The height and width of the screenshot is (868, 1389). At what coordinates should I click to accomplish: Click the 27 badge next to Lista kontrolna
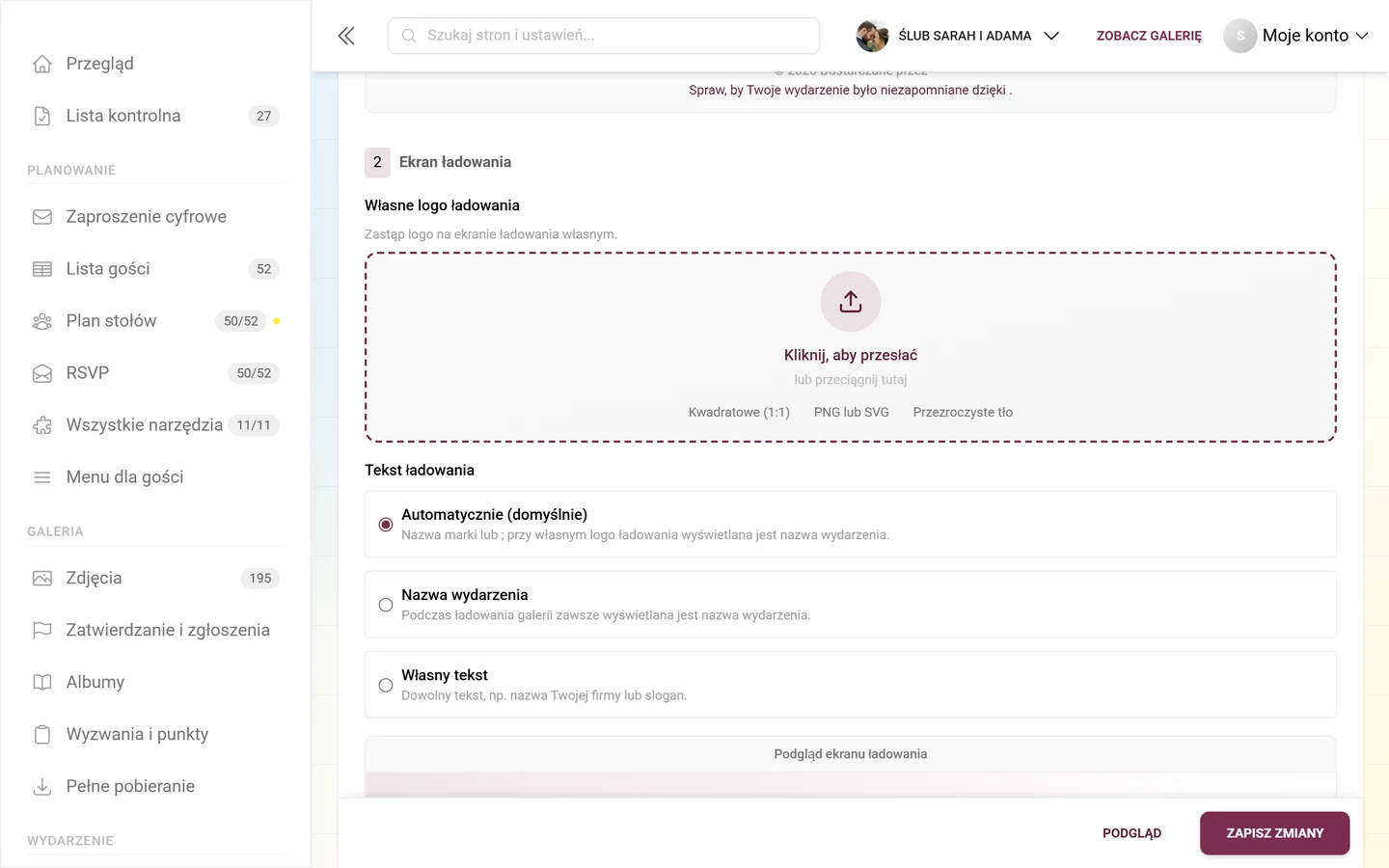tap(264, 116)
